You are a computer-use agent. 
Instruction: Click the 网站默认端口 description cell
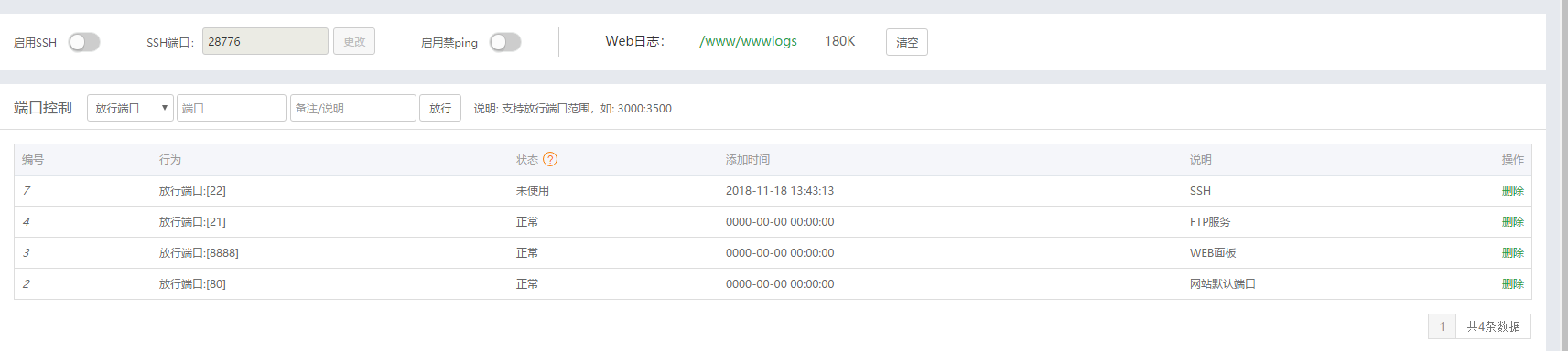tap(1223, 284)
